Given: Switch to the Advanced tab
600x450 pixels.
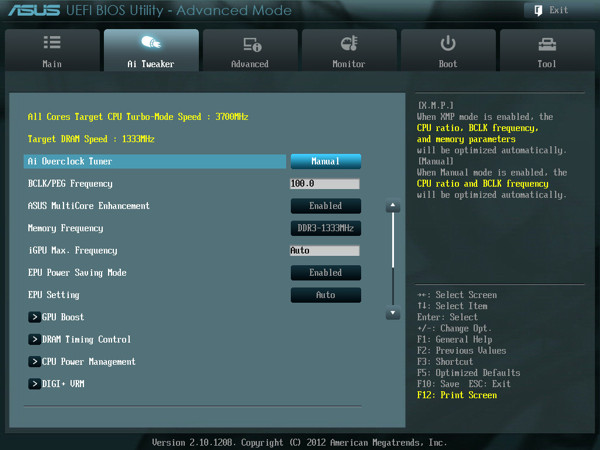Looking at the screenshot, I should click(250, 50).
